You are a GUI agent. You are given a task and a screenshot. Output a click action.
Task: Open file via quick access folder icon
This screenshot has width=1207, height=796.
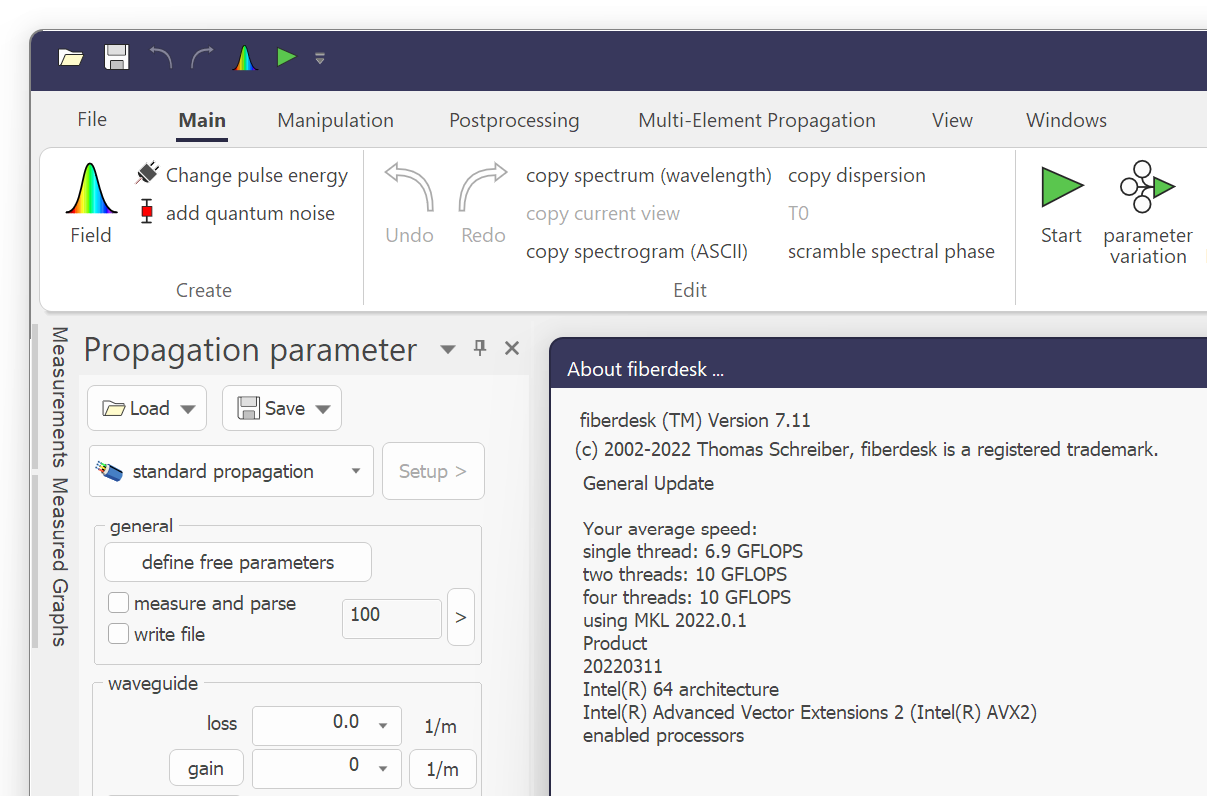70,58
